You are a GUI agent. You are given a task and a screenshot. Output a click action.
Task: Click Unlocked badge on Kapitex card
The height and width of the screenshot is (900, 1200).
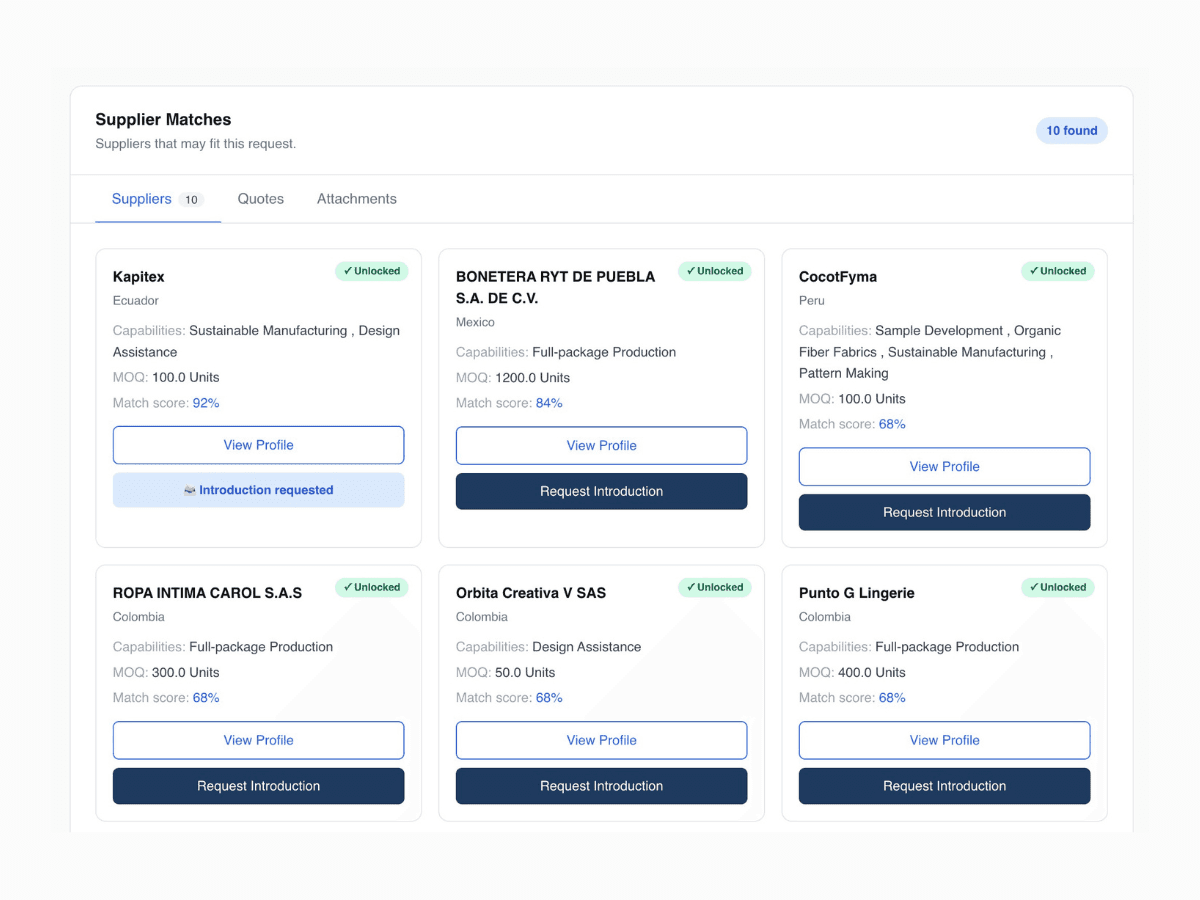click(372, 271)
